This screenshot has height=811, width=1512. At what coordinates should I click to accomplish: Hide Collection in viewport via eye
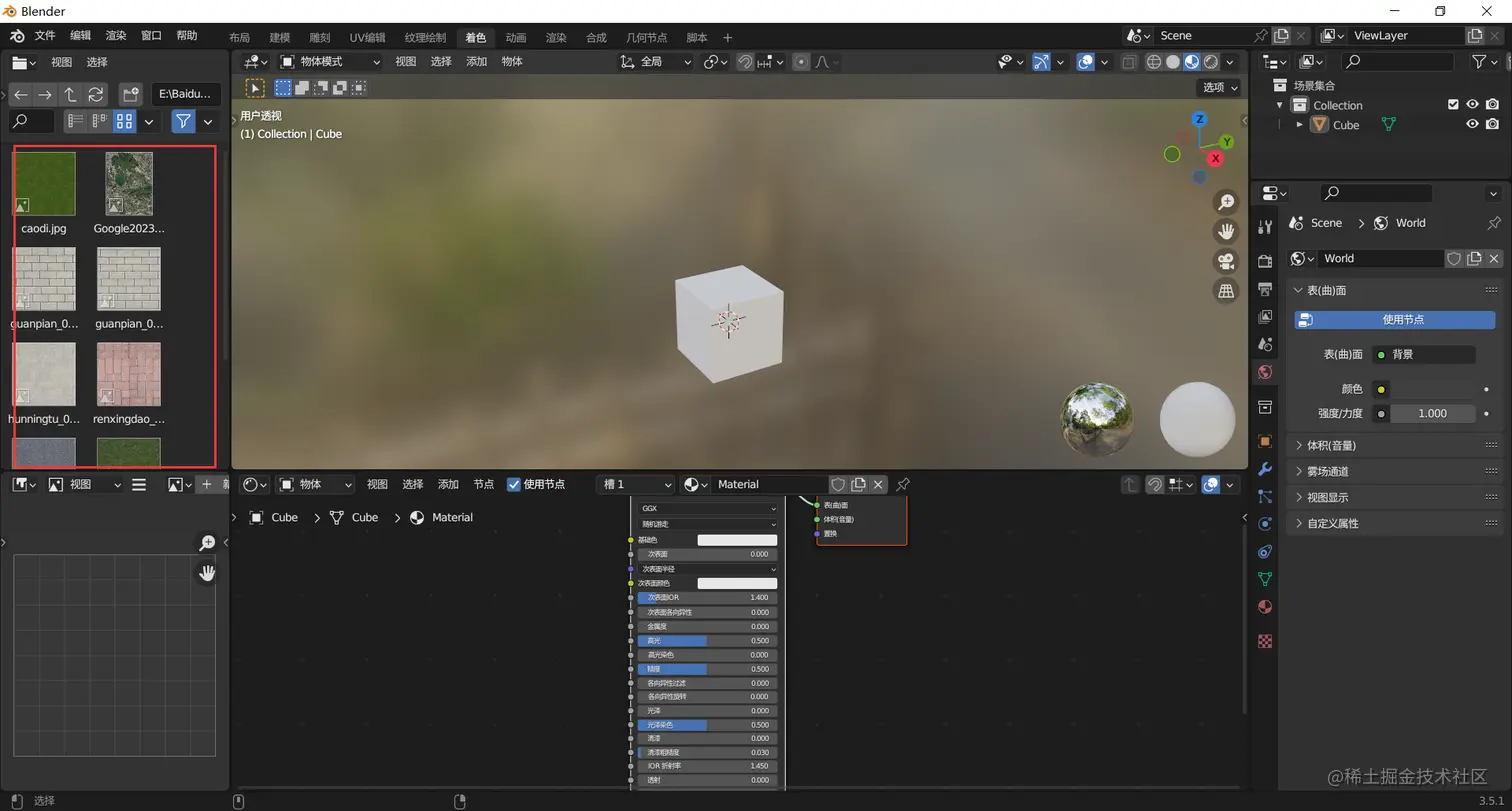tap(1472, 105)
